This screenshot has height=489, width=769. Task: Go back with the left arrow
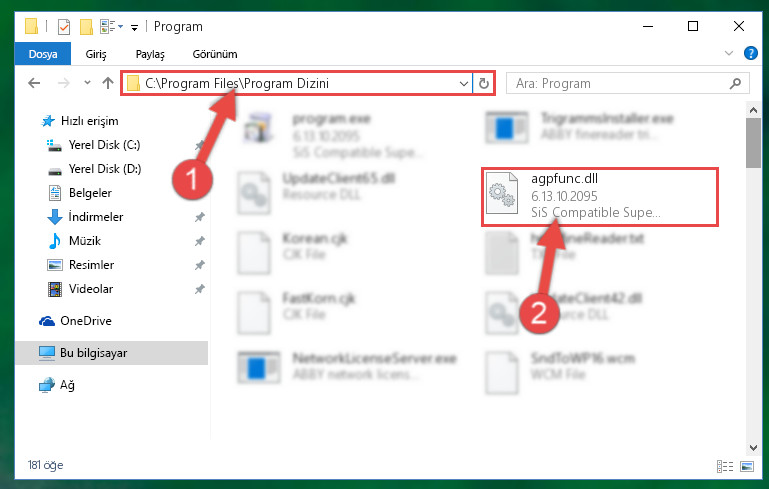coord(34,83)
